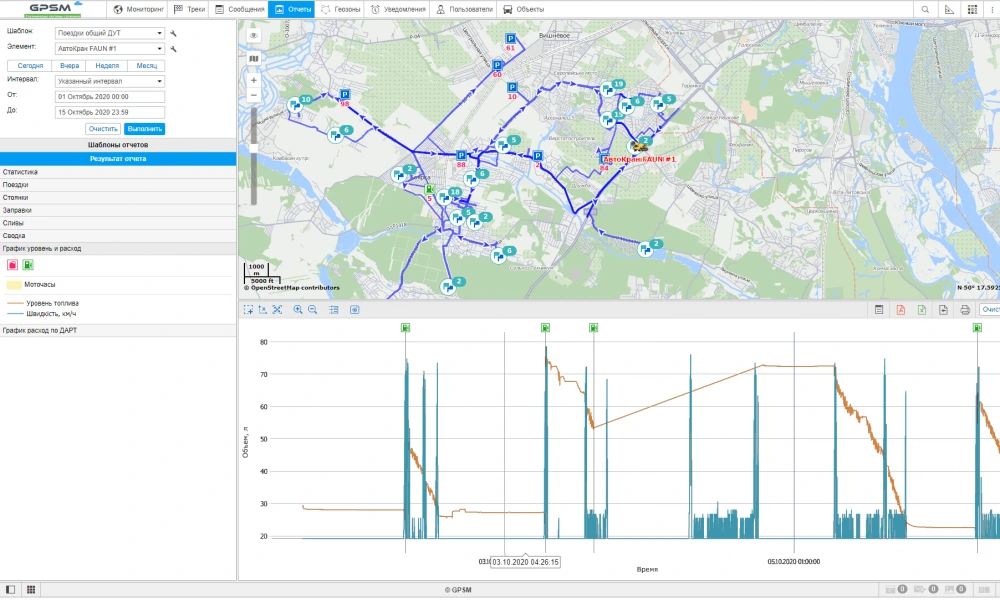Expand the Интервал dropdown

[x=110, y=81]
